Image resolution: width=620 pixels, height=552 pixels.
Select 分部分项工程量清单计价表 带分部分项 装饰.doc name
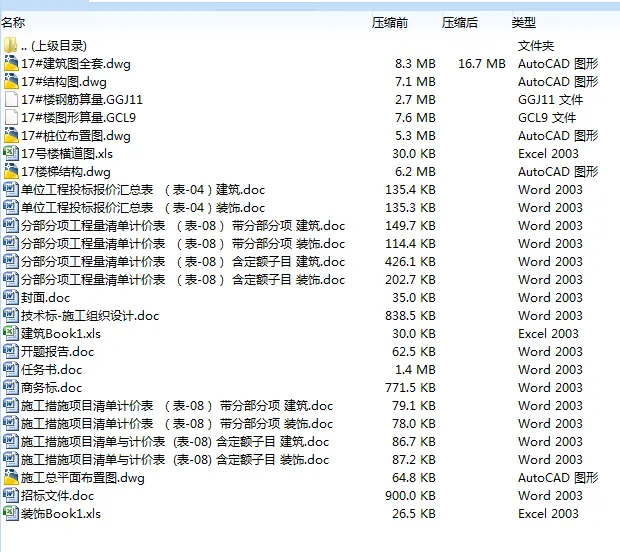tap(183, 244)
